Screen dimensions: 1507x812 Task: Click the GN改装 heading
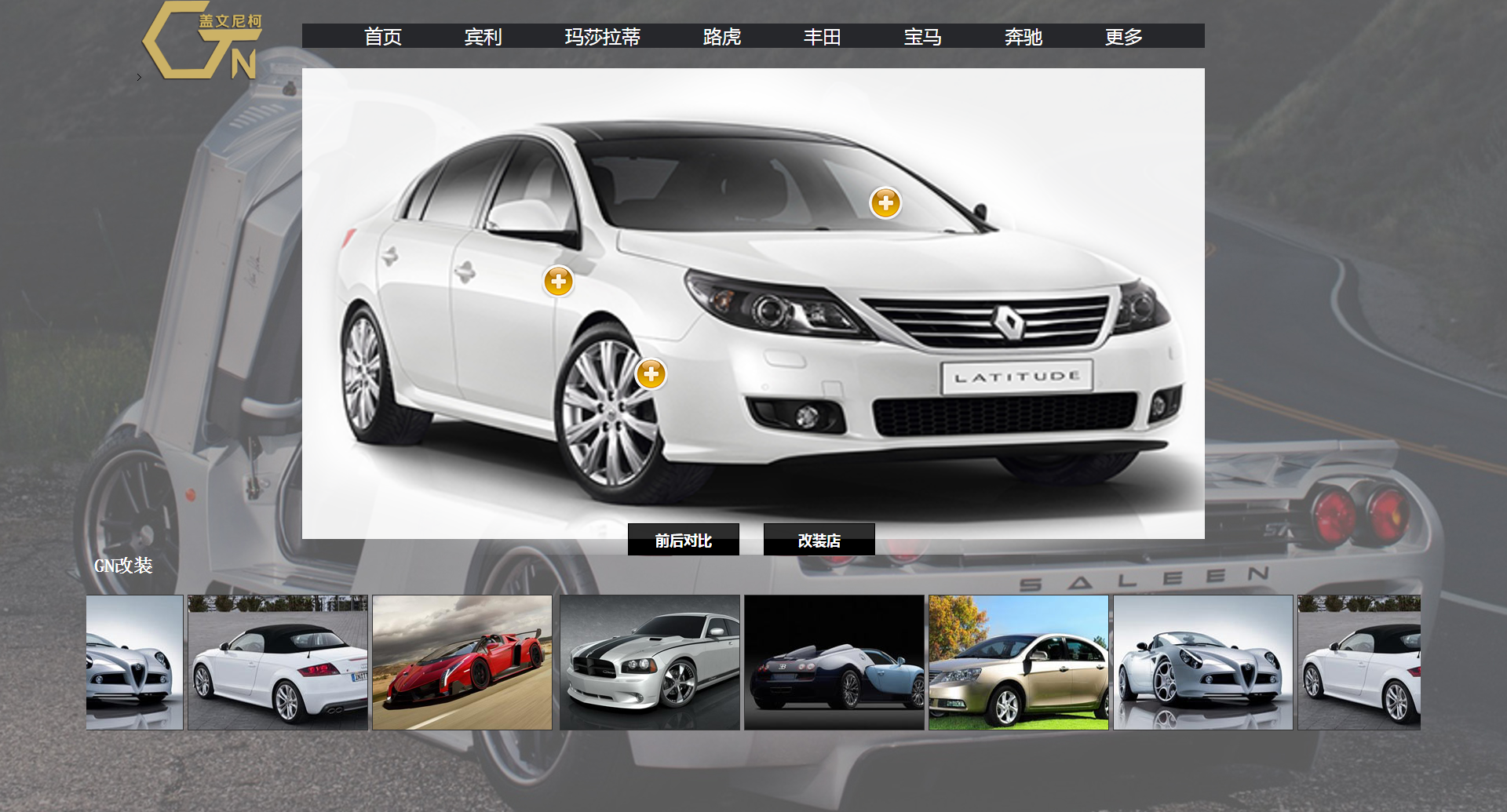(123, 566)
